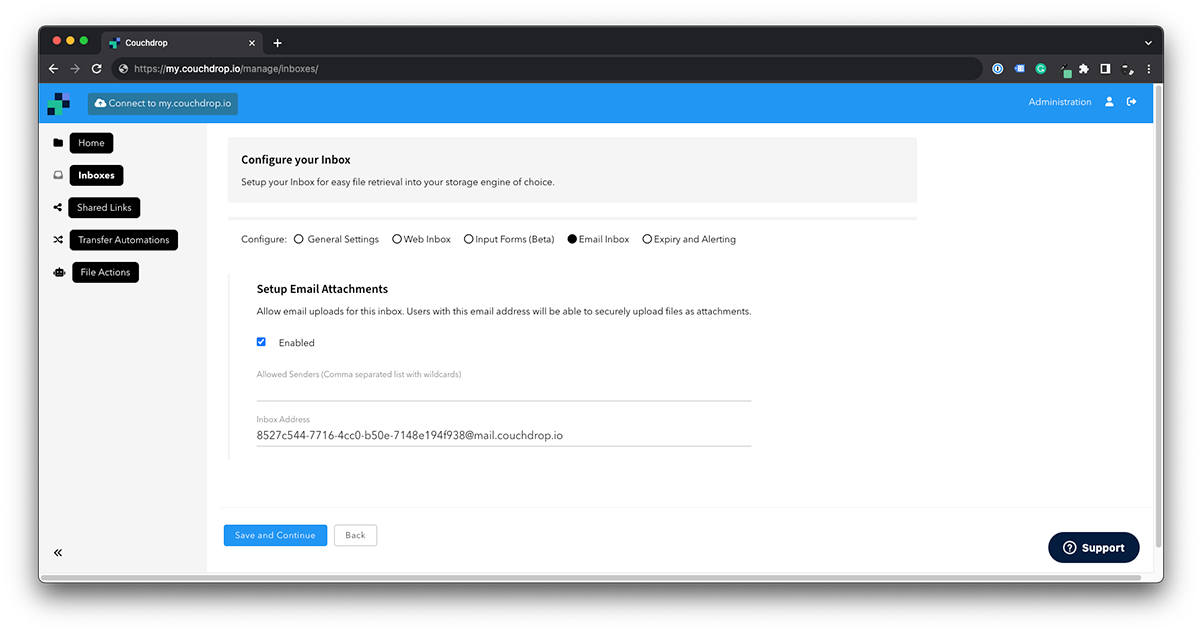The image size is (1200, 631).
Task: Collapse the sidebar with the double-chevron
Action: coord(57,552)
